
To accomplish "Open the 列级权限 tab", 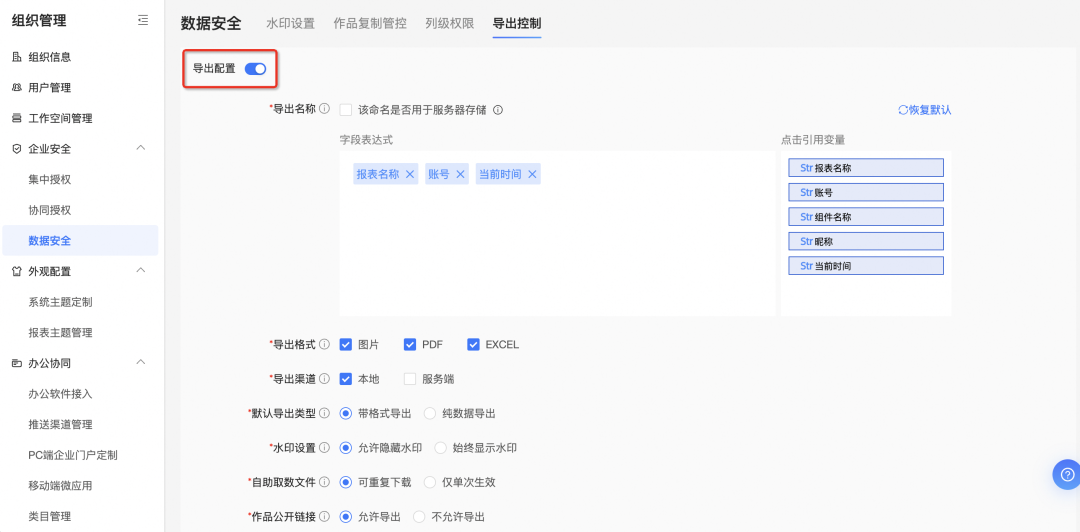I will click(x=449, y=23).
